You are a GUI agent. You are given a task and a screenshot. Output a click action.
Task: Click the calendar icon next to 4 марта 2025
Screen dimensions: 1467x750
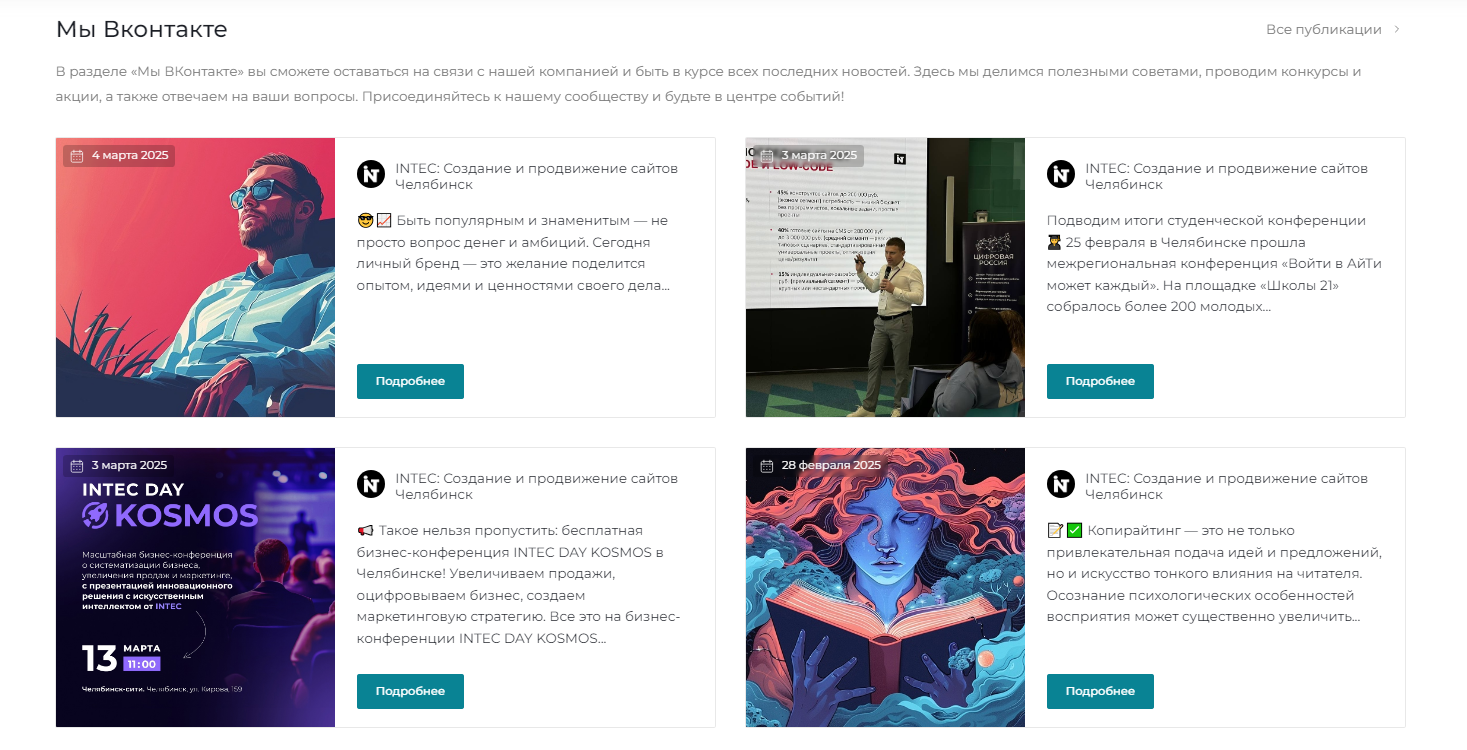pos(77,156)
